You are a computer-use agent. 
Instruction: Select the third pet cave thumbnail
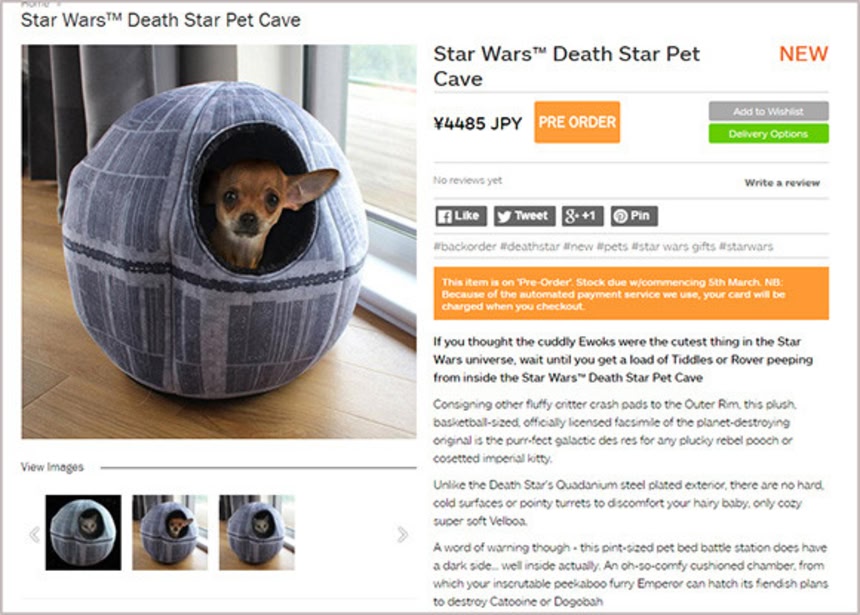point(257,533)
